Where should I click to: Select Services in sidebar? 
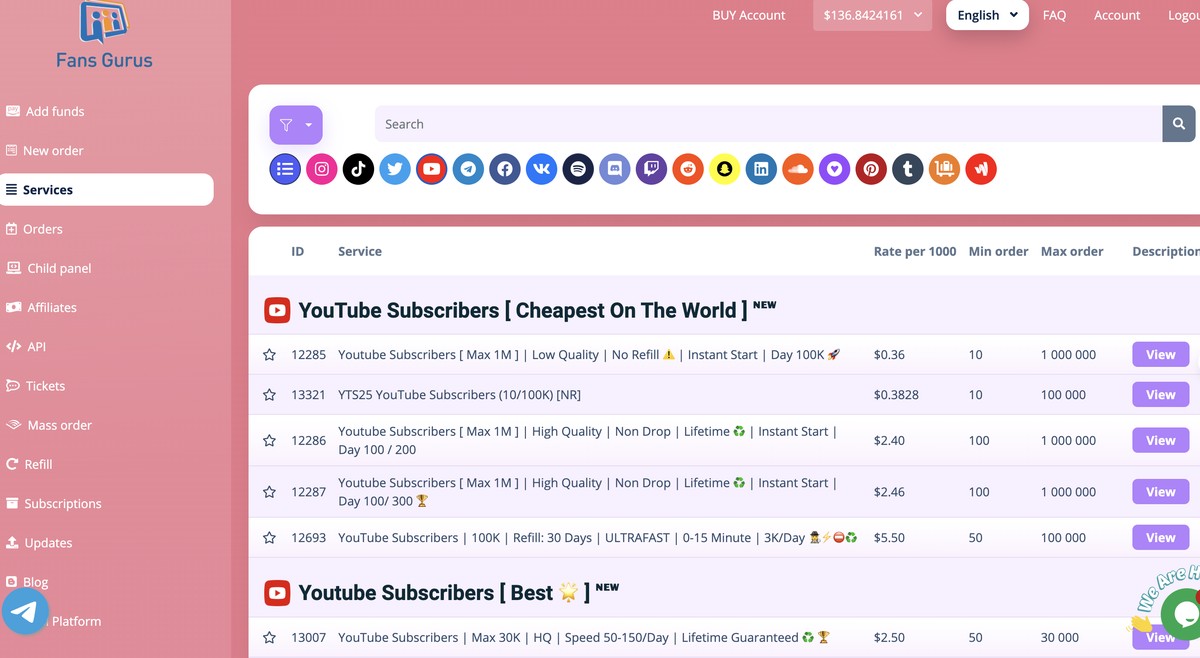(106, 190)
